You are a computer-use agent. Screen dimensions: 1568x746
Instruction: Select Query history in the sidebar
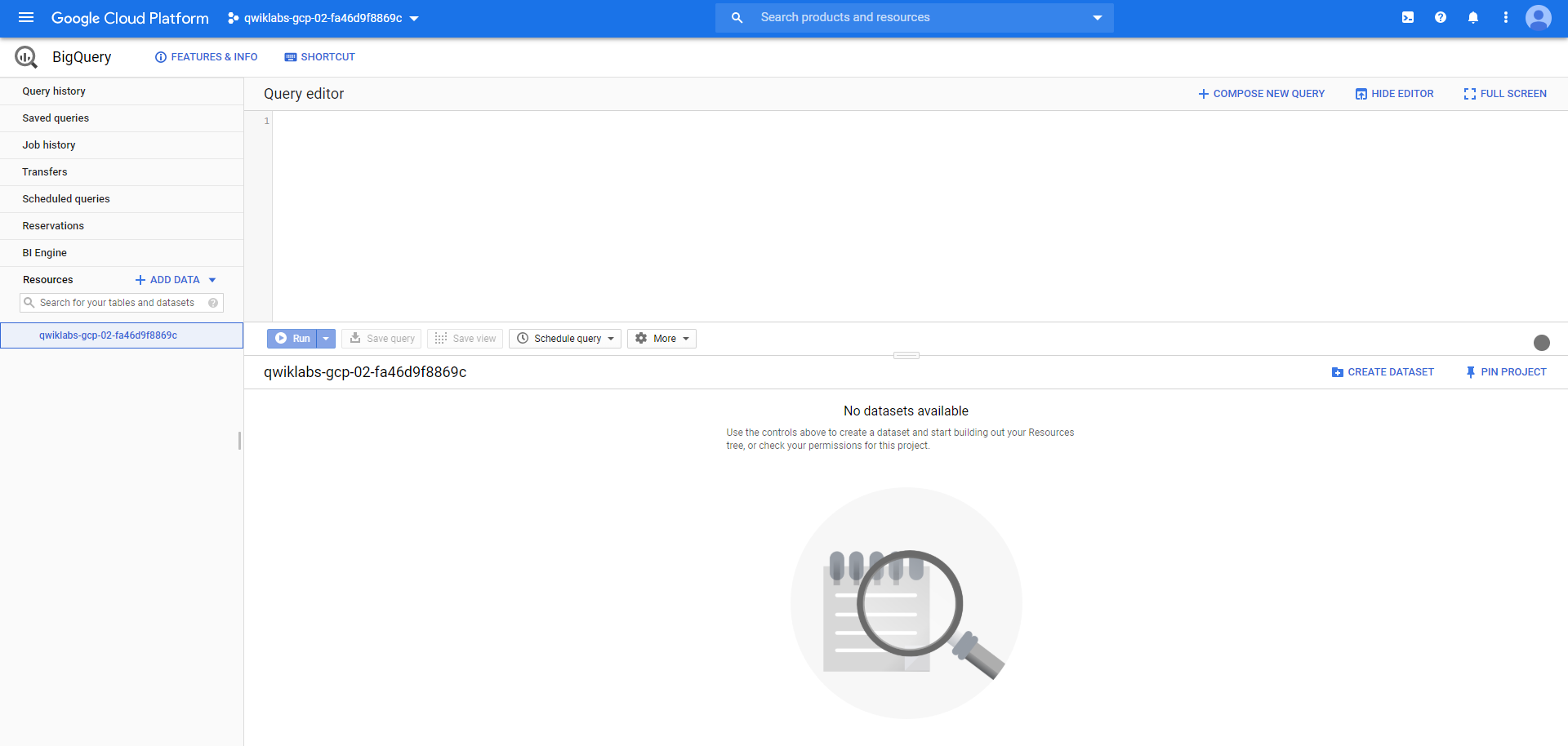tap(54, 91)
